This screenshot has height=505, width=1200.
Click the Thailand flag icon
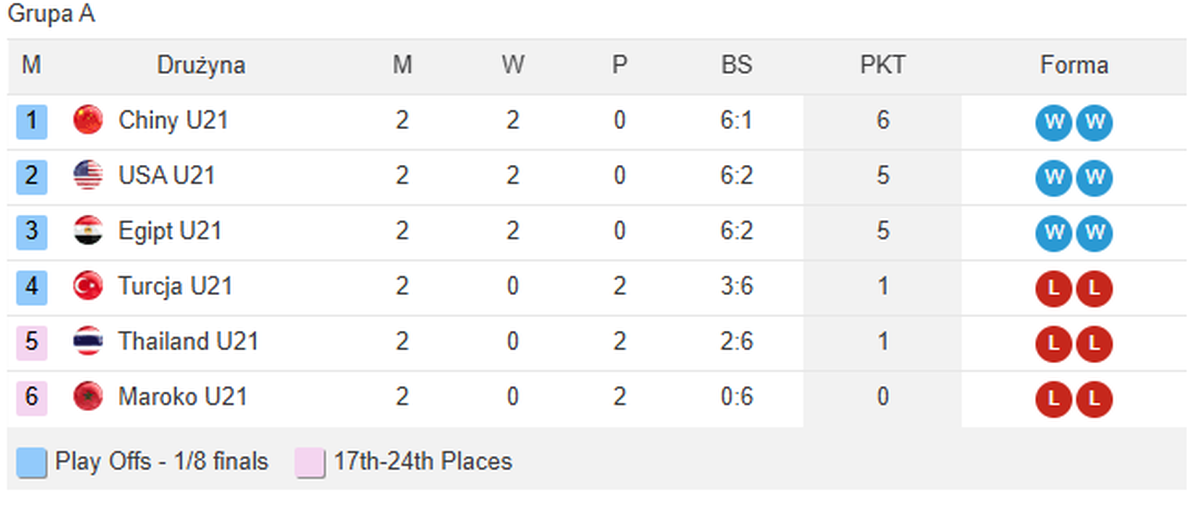(88, 342)
